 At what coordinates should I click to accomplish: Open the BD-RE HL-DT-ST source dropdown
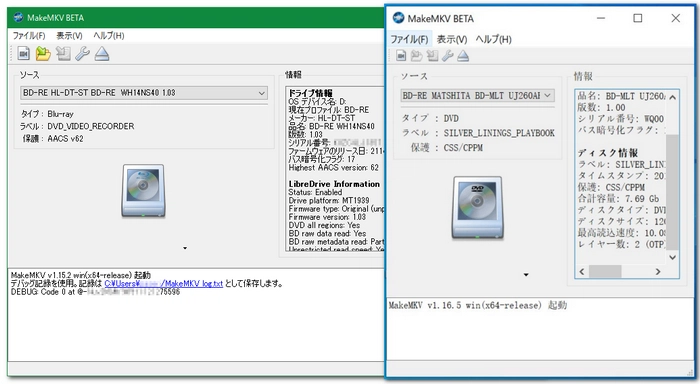144,93
